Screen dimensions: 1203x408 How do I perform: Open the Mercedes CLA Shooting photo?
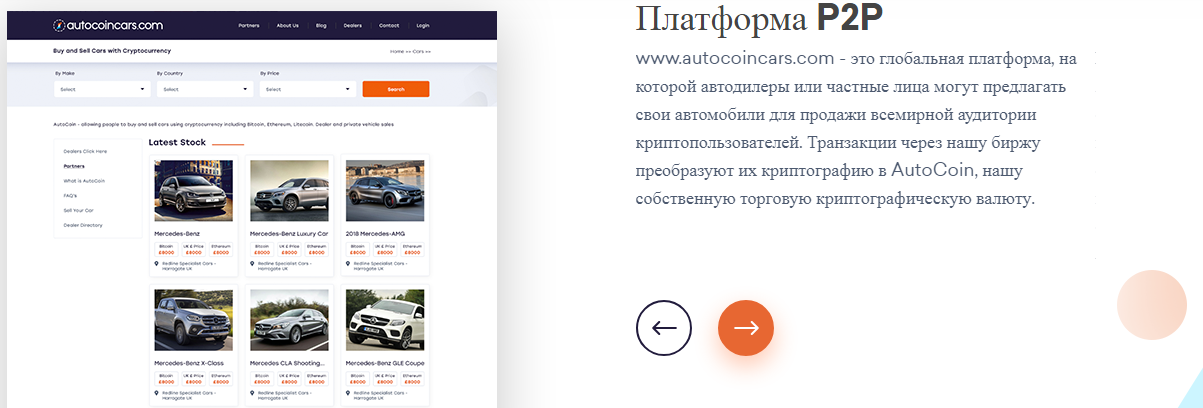click(289, 320)
